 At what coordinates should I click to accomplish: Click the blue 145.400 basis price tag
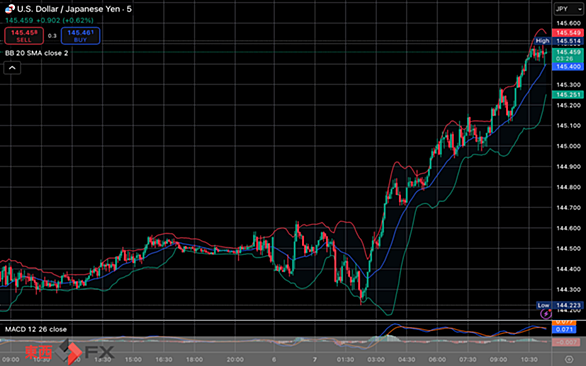(x=567, y=67)
